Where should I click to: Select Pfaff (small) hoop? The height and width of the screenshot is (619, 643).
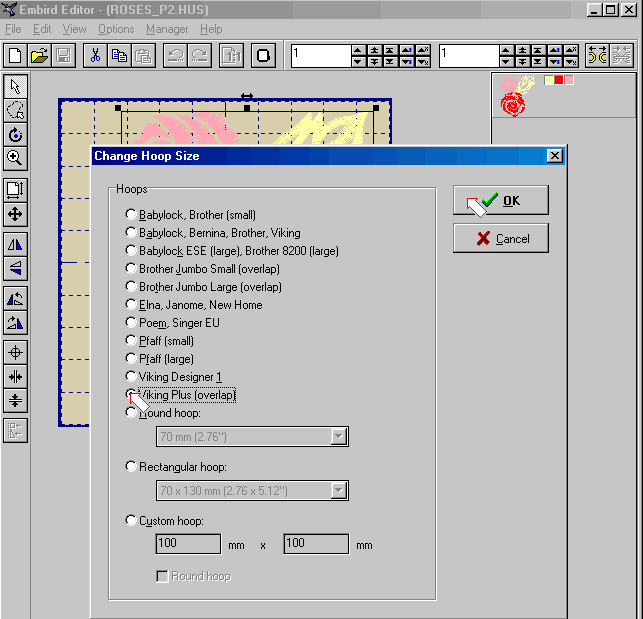click(x=160, y=341)
